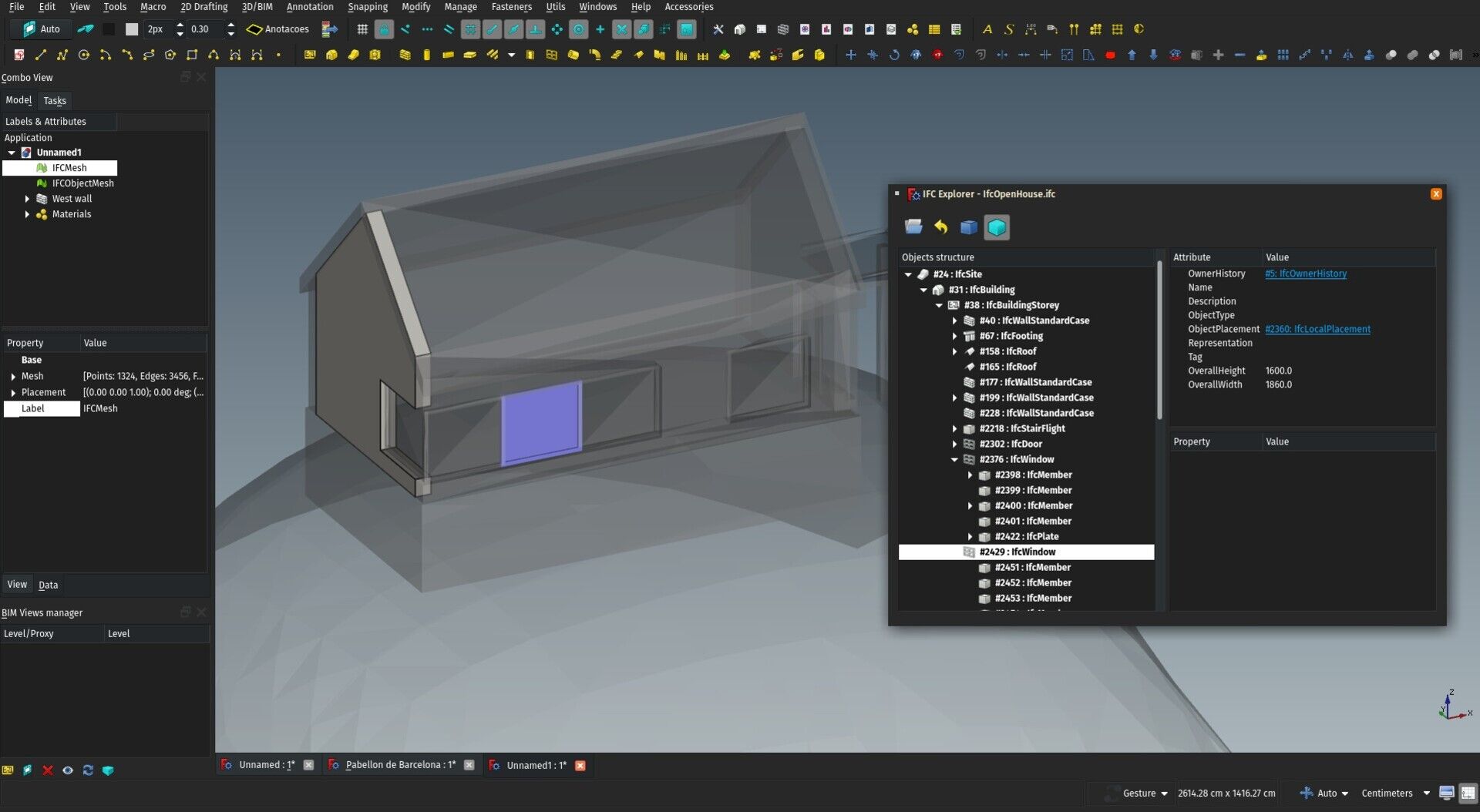The image size is (1480, 812).
Task: Switch to the Data property tab
Action: click(x=48, y=585)
